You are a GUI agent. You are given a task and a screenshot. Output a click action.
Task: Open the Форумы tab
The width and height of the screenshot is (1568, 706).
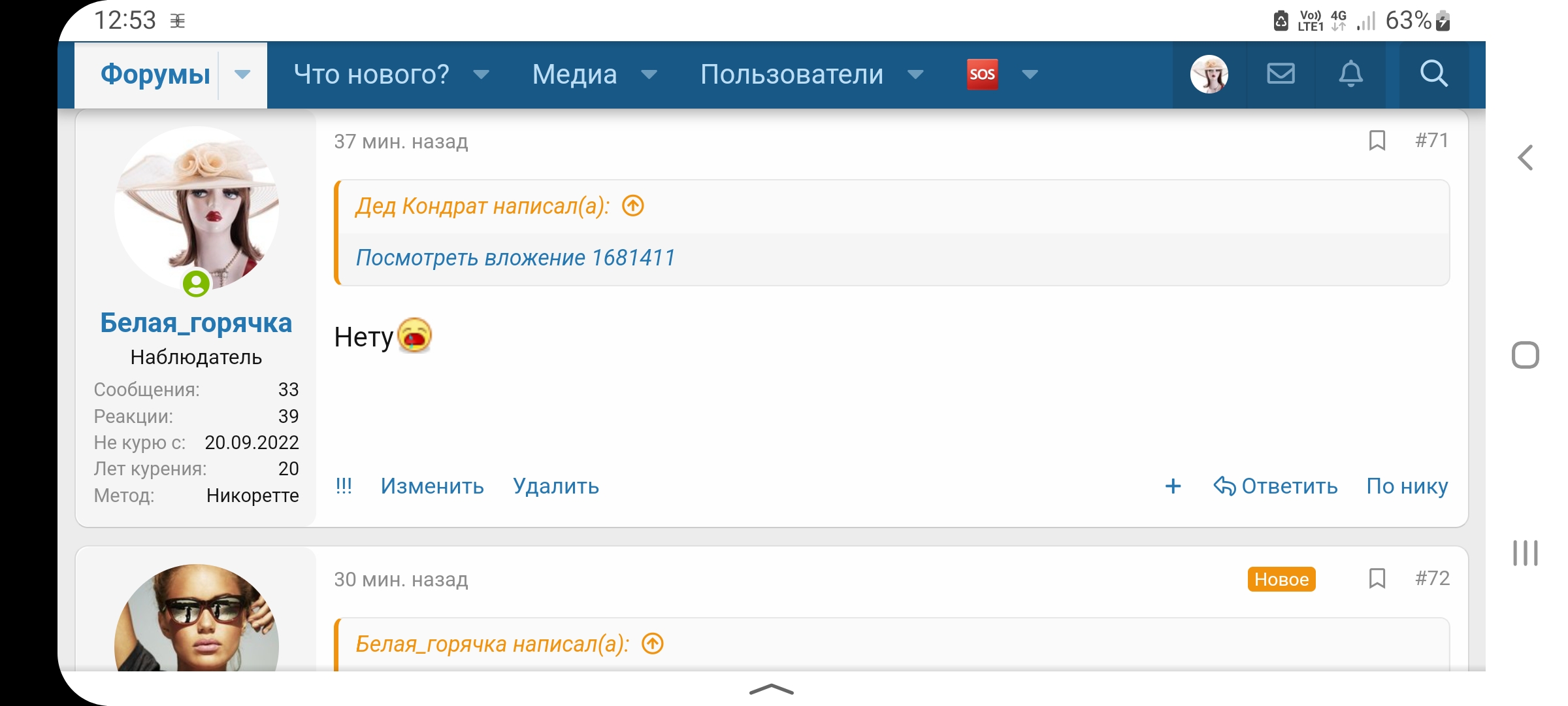[155, 75]
